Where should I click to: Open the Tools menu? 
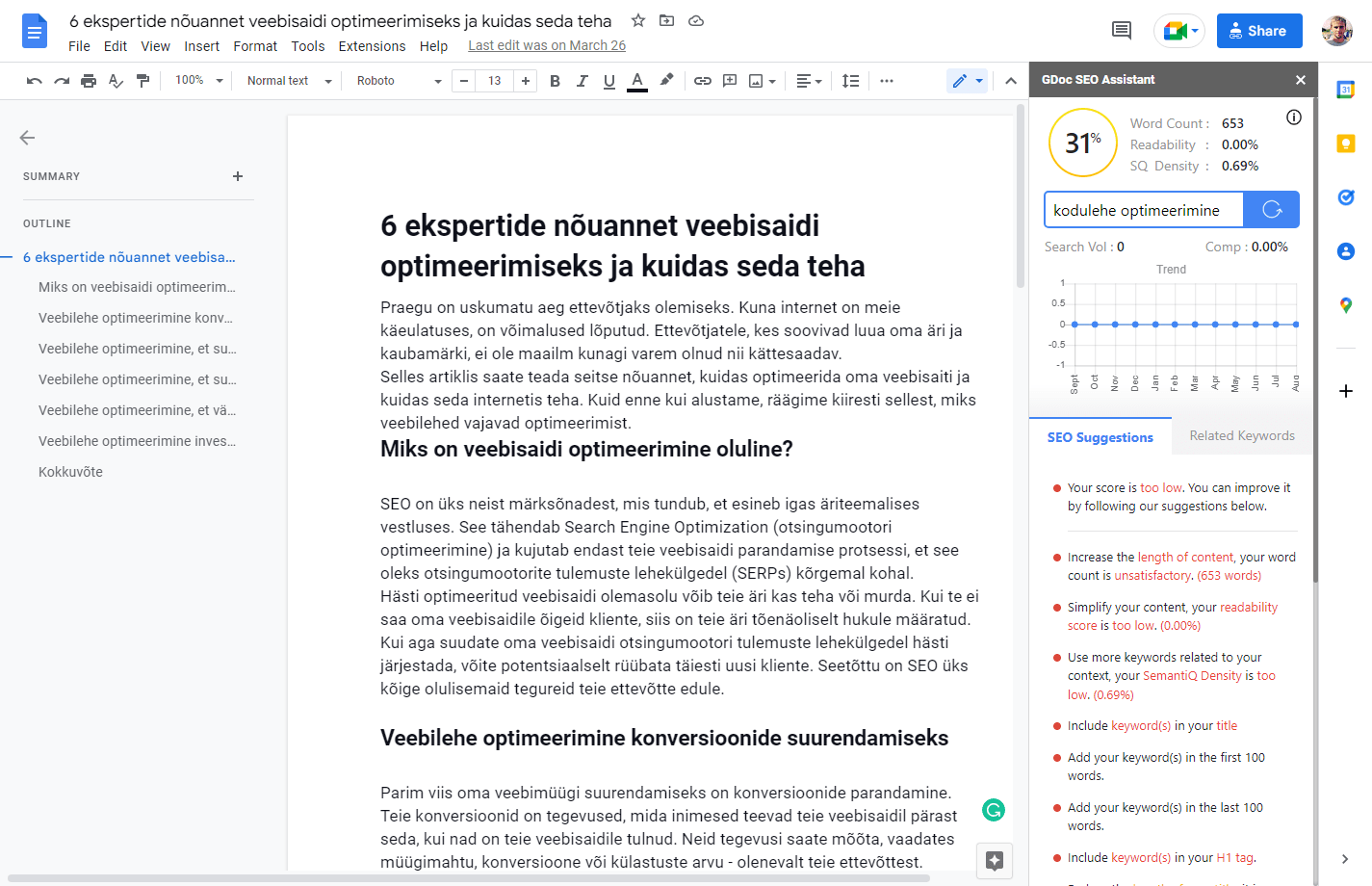coord(308,46)
